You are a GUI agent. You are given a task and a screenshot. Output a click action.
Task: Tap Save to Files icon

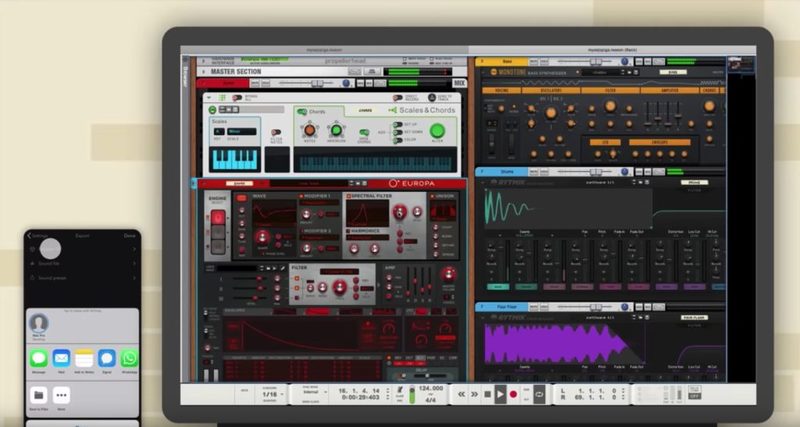(x=39, y=396)
